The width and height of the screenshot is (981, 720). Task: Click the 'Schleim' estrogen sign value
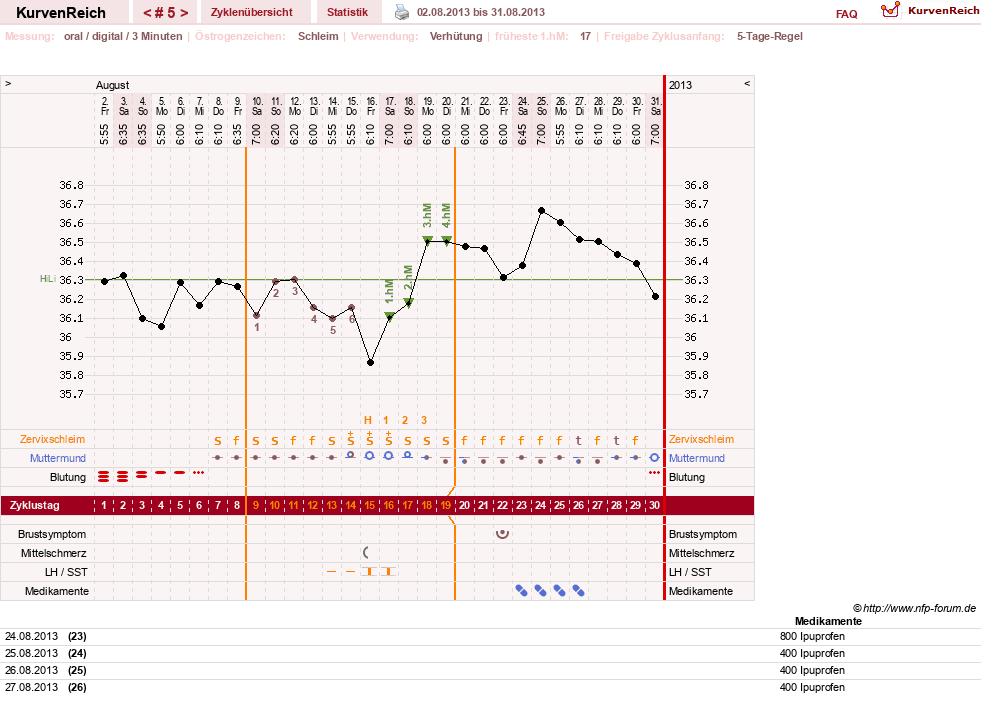[318, 36]
